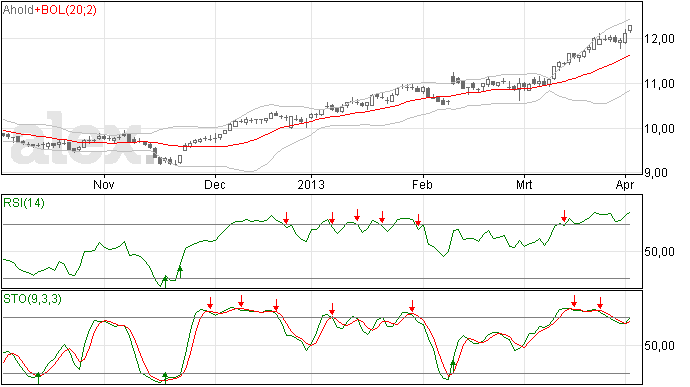
Task: Select the STO(9,3,3) indicator label
Action: (x=32, y=299)
